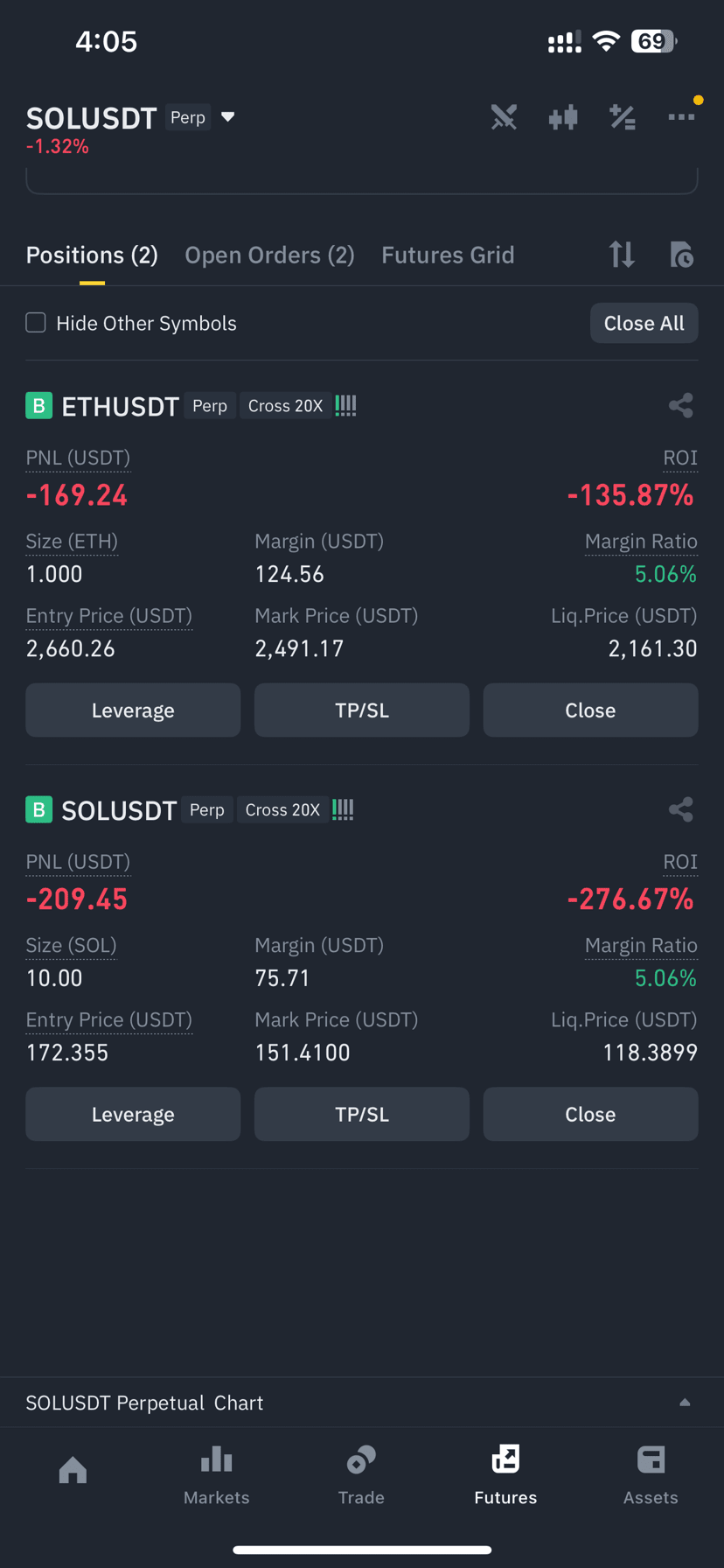Viewport: 724px width, 1568px height.
Task: Share the ETHUSDT position
Action: 680,405
